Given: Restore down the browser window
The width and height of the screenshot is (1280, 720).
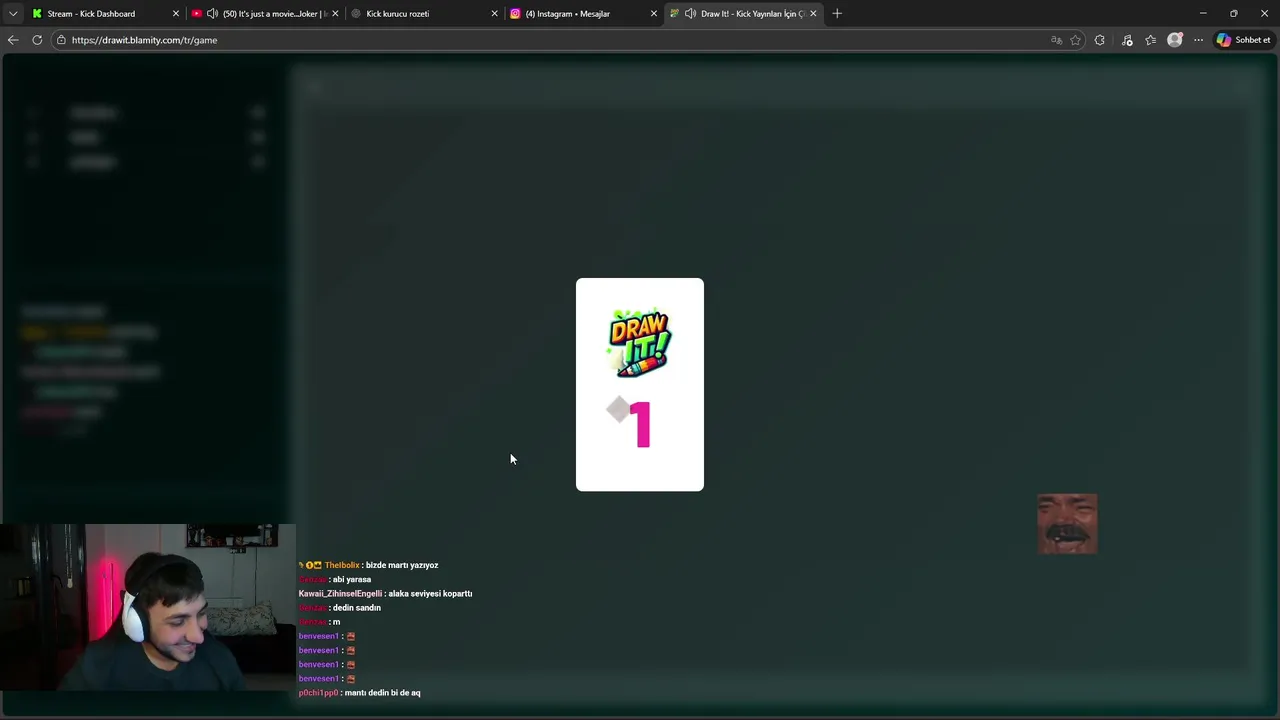Looking at the screenshot, I should coord(1233,13).
